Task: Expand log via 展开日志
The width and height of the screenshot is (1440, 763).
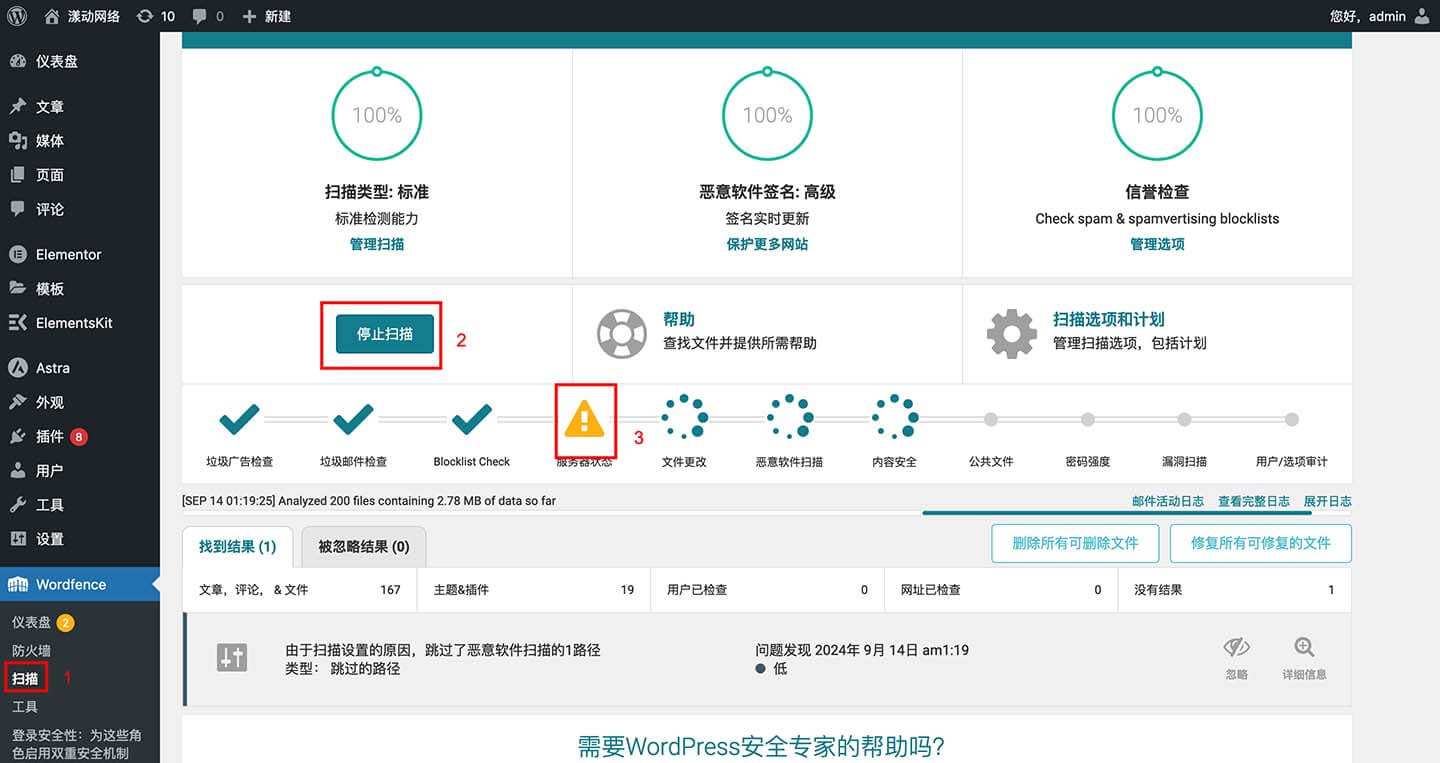Action: (x=1327, y=501)
